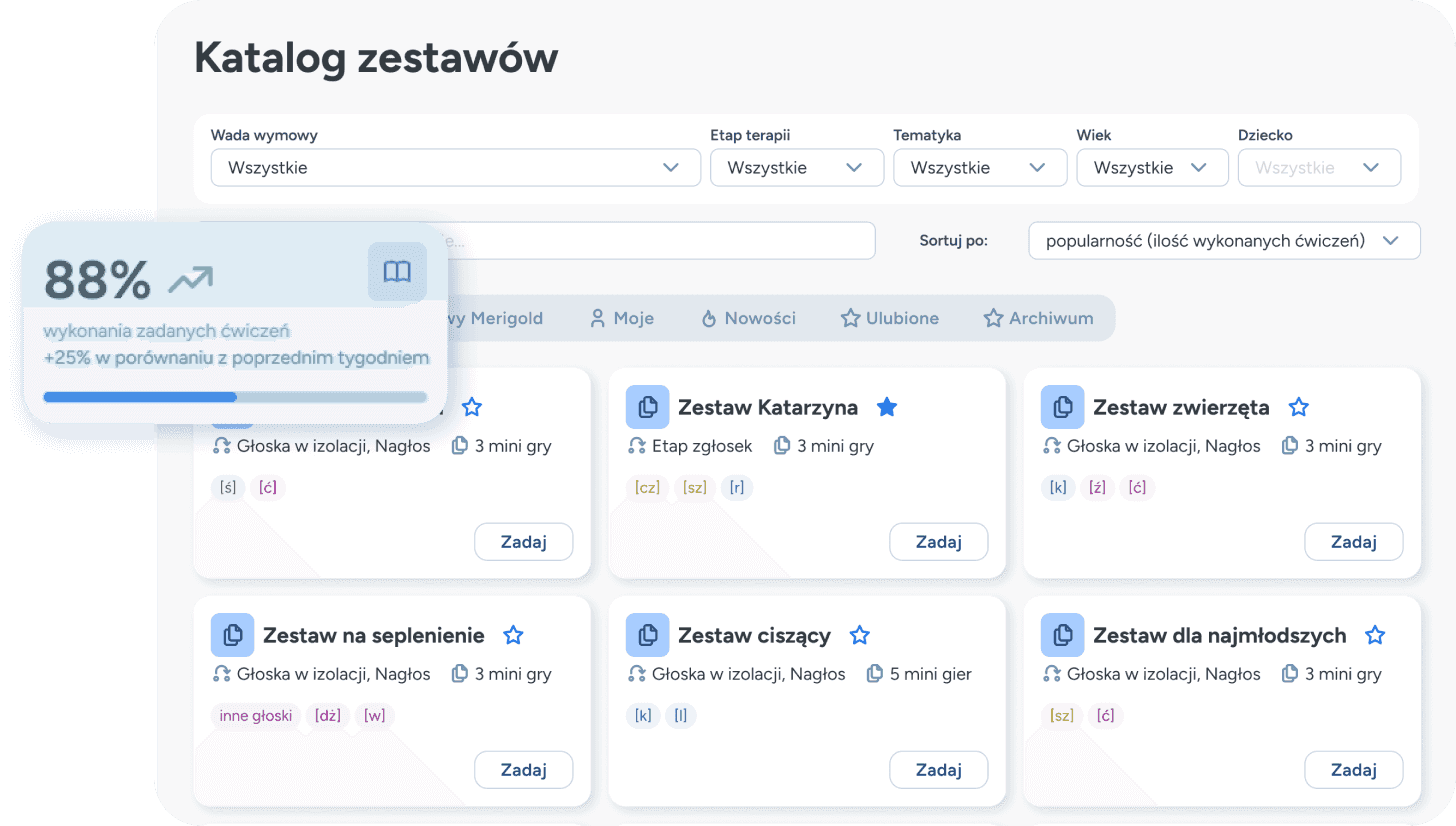The width and height of the screenshot is (1456, 826).
Task: Click Zadaj on Zestaw Katarzyna card
Action: tap(938, 542)
